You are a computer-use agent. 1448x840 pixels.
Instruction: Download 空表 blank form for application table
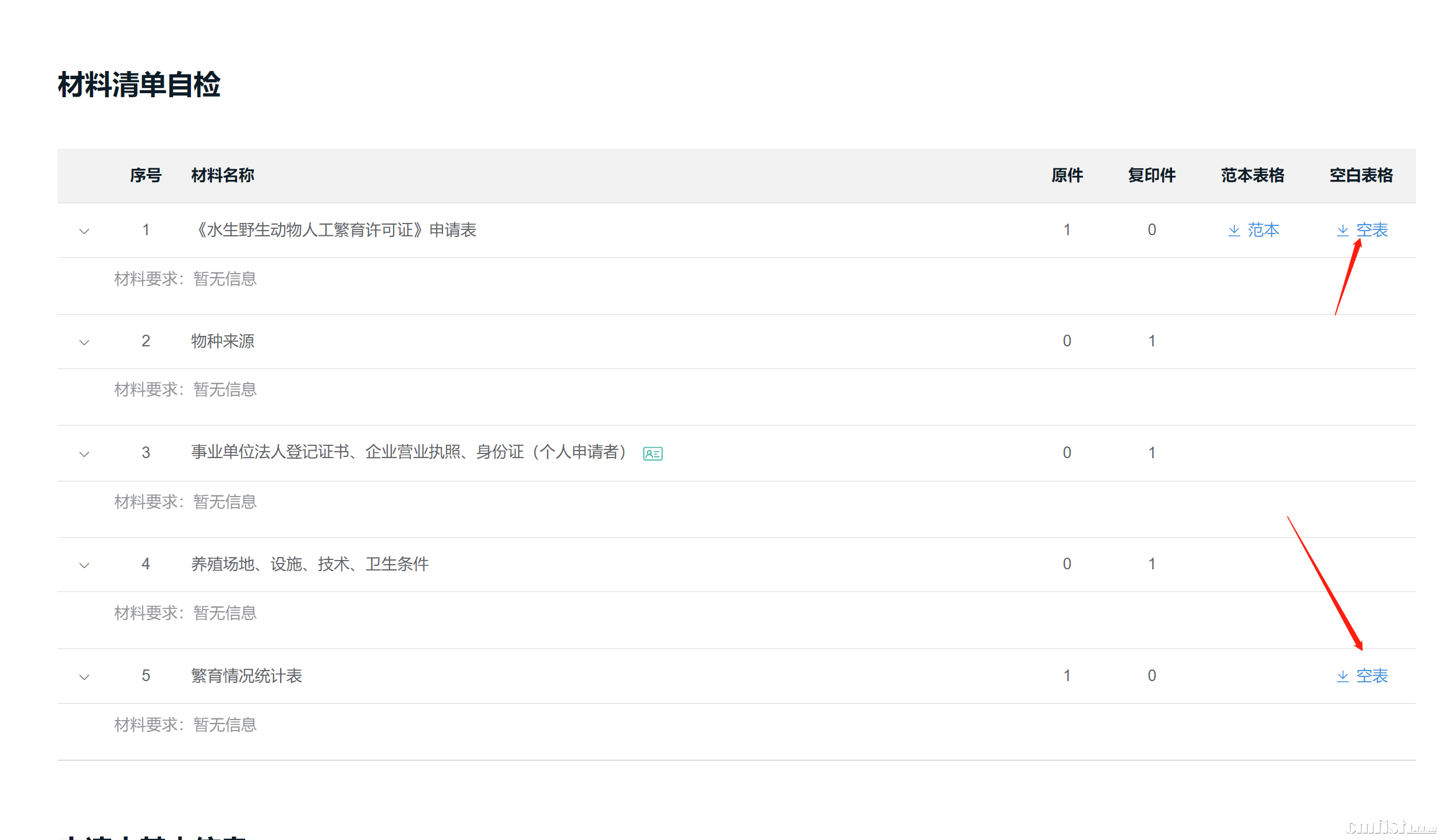(x=1371, y=231)
